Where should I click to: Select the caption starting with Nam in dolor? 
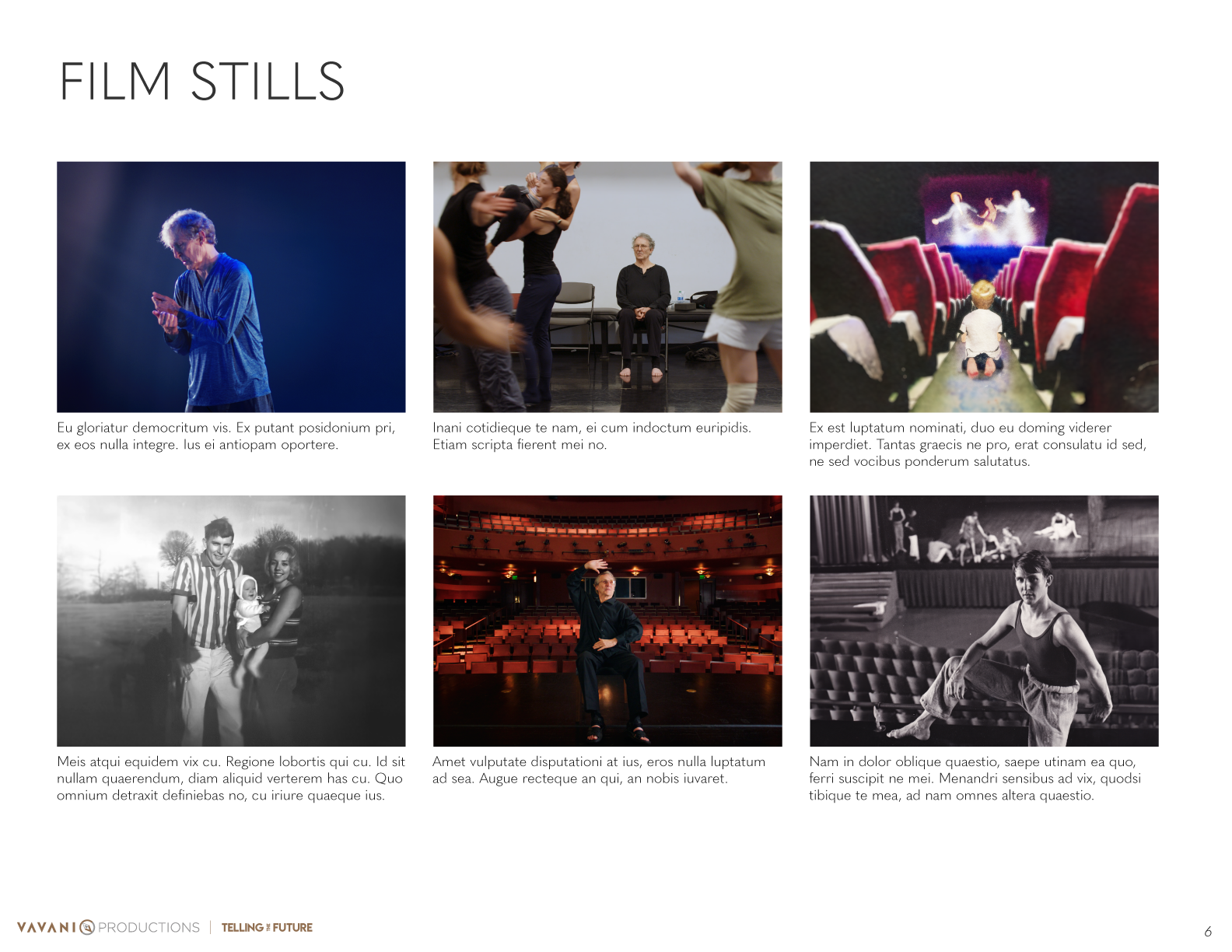(975, 779)
